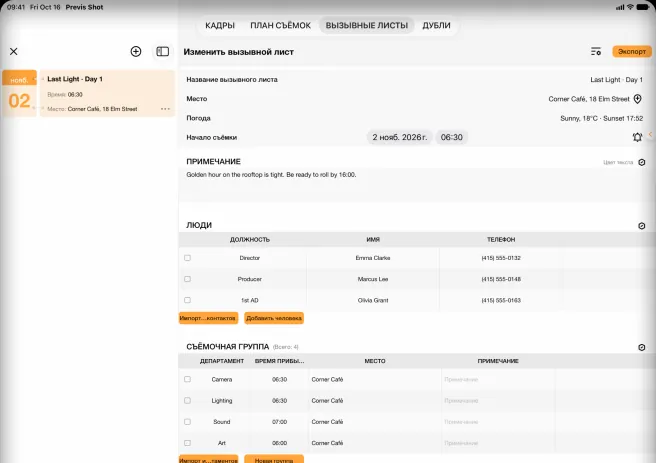656x463 pixels.
Task: Check the Director row checkbox
Action: coord(187,258)
